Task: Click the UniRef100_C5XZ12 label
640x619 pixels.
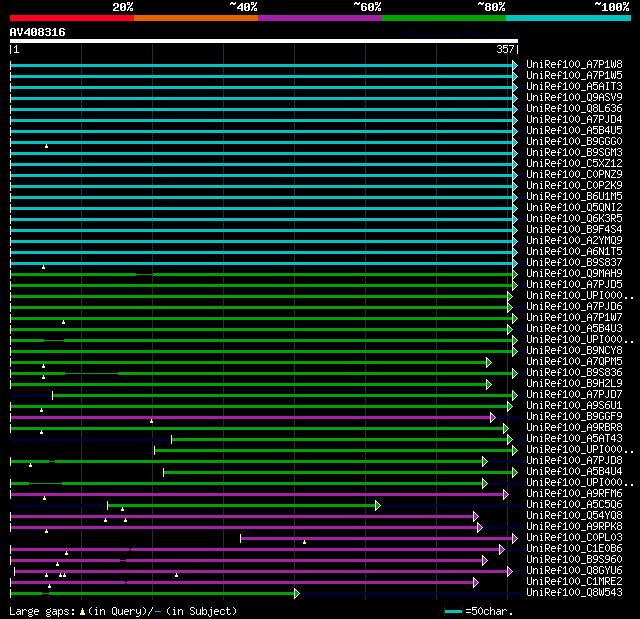Action: pyautogui.click(x=574, y=164)
